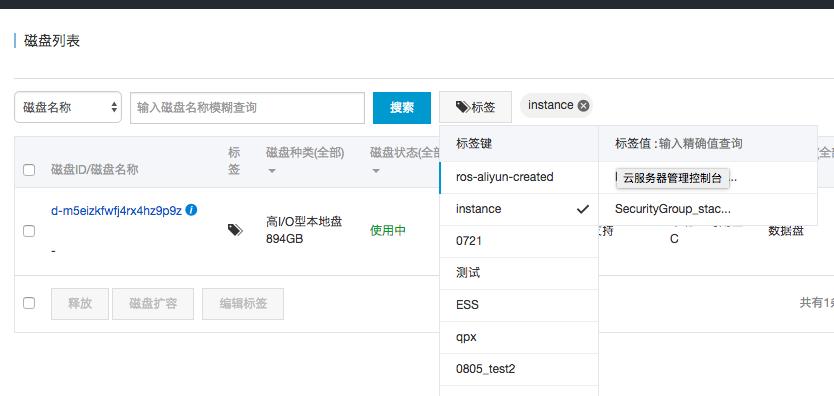
Task: Click the 数据盘 cell text
Action: (786, 231)
